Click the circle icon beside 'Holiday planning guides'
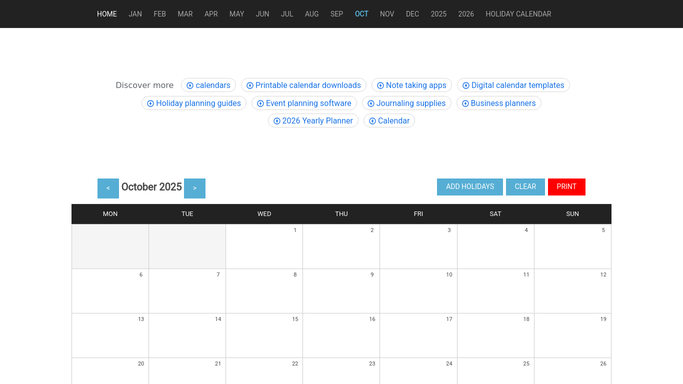 [150, 104]
